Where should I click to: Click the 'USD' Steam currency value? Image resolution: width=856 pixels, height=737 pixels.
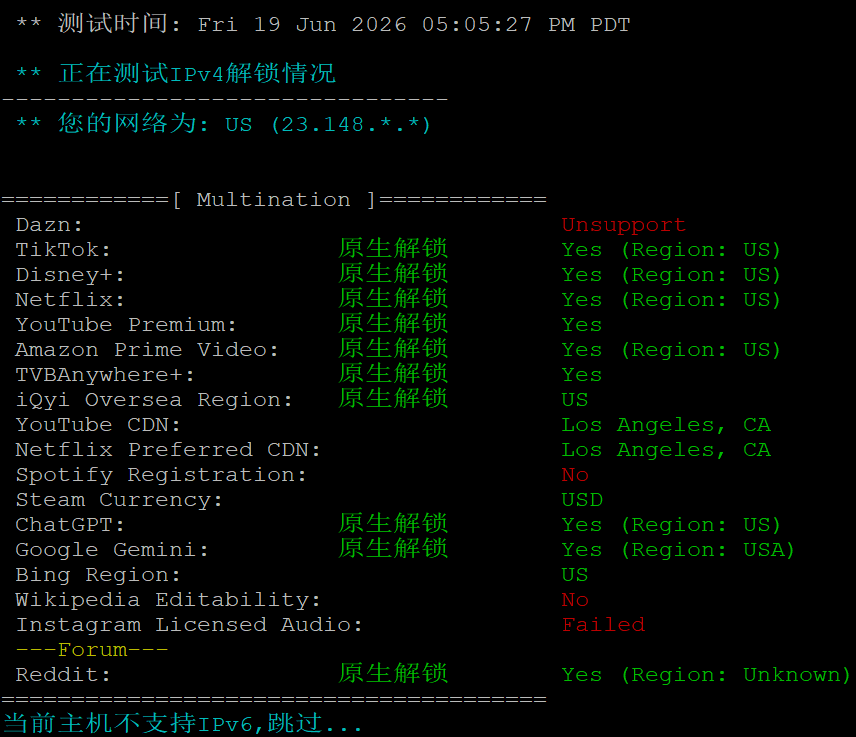[x=582, y=500]
